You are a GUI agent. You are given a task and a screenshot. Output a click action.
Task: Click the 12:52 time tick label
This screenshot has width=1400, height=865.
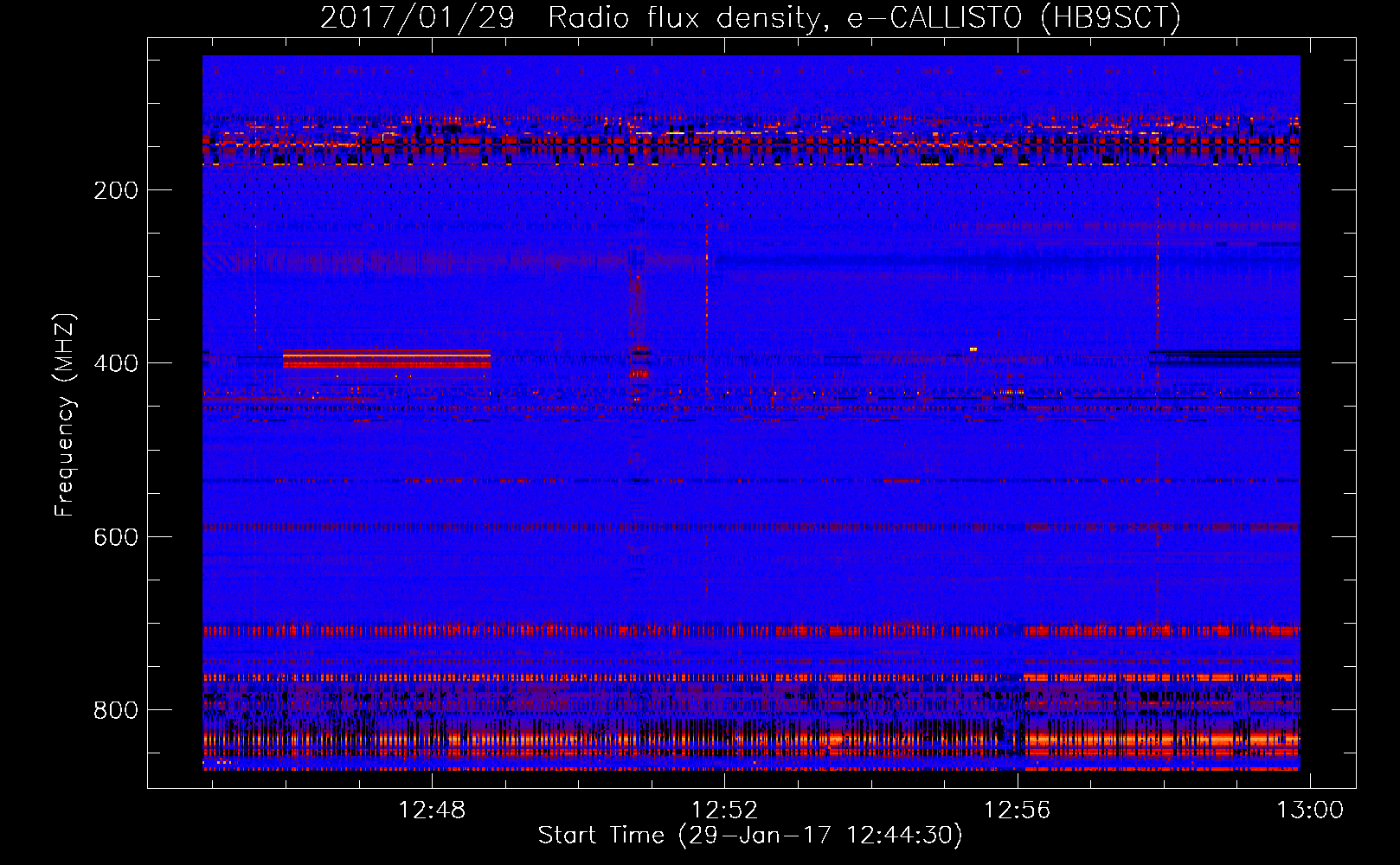[724, 811]
